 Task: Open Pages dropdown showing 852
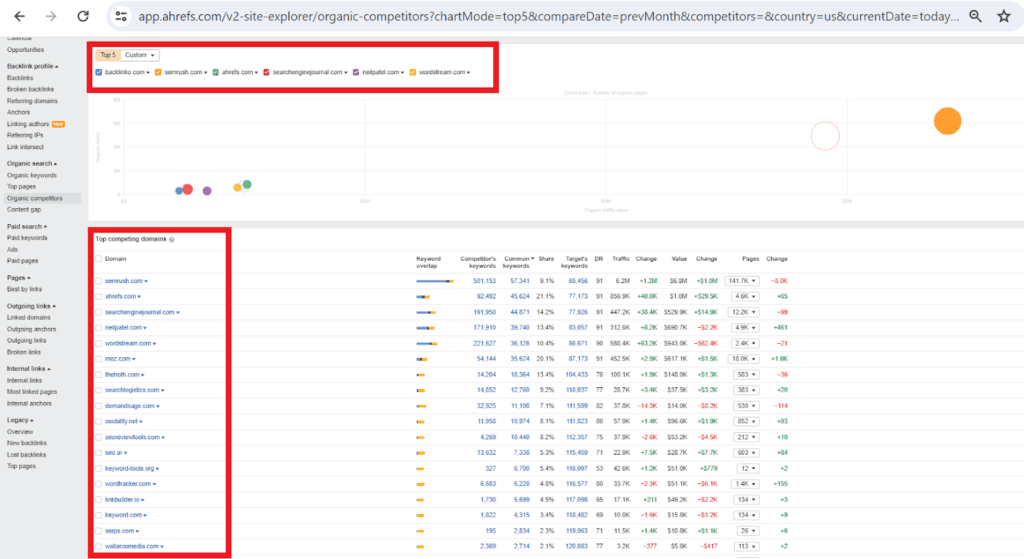pos(746,422)
